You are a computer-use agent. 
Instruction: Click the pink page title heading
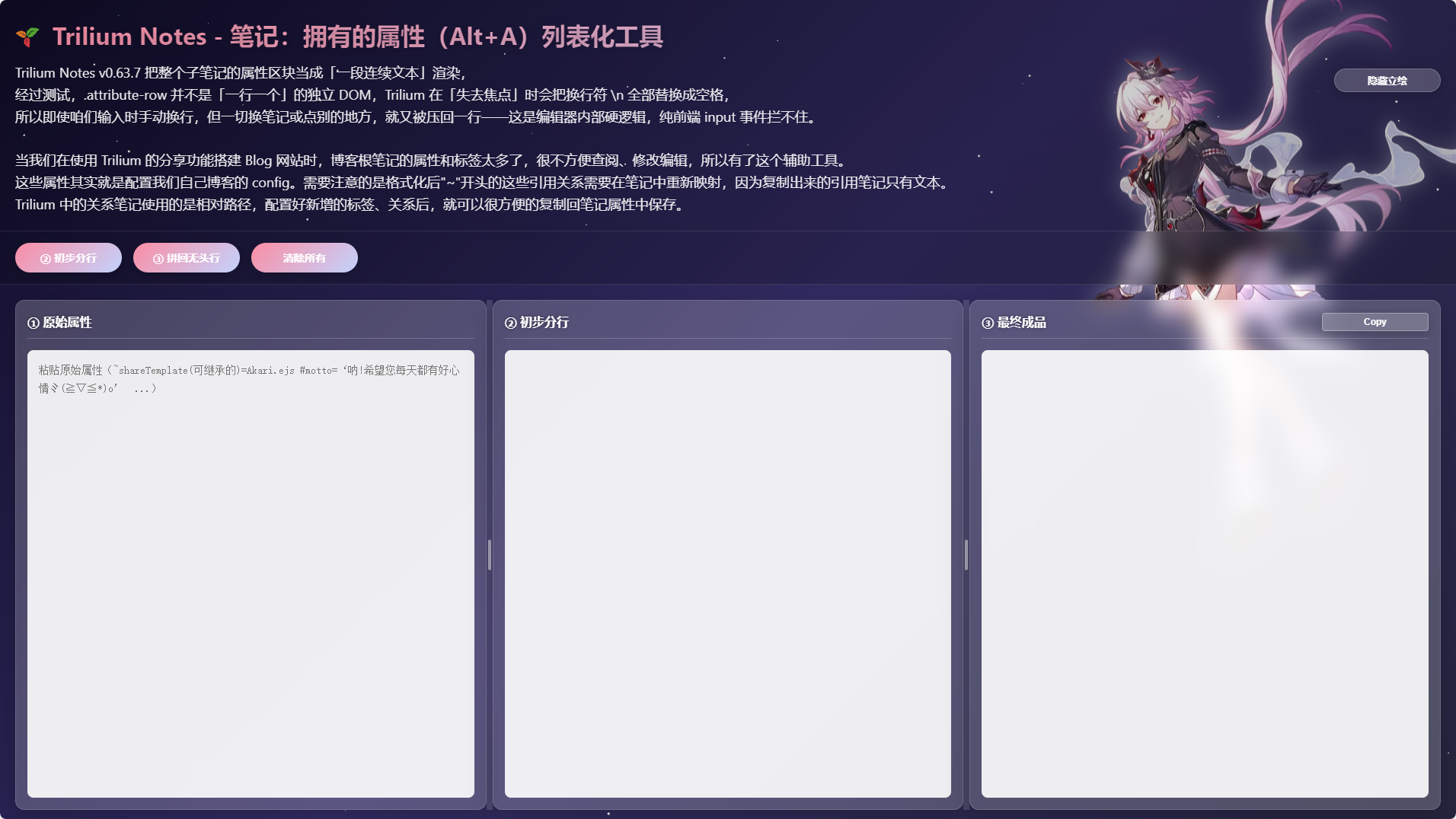358,37
